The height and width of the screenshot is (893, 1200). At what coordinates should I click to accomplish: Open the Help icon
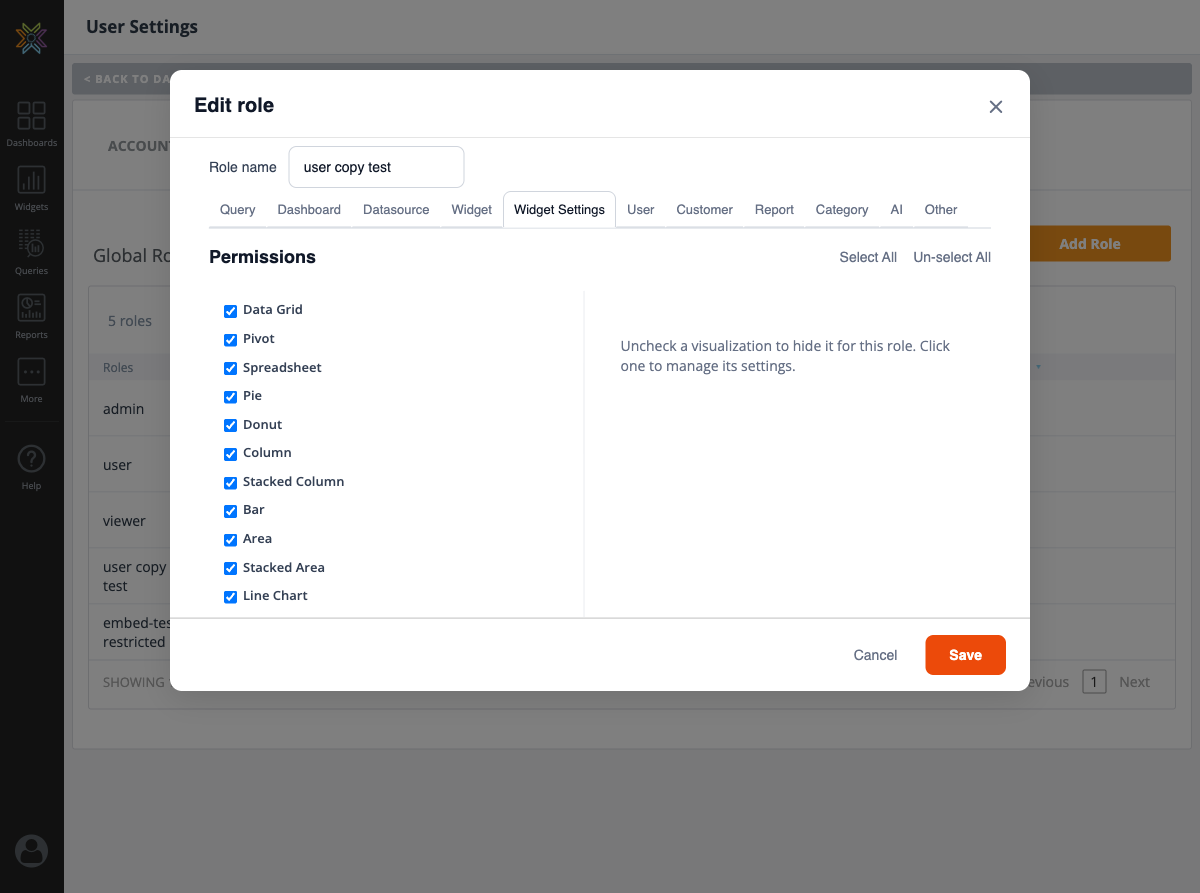pyautogui.click(x=32, y=466)
